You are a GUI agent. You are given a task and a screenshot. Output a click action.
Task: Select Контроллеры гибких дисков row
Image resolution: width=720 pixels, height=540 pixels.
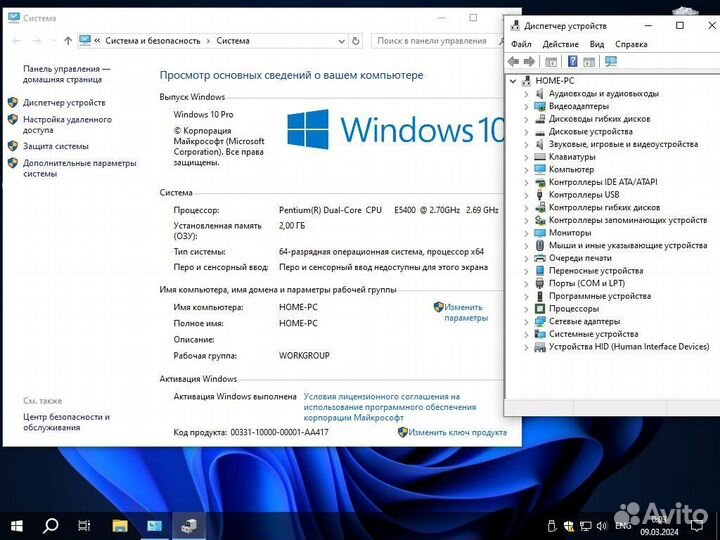point(604,208)
